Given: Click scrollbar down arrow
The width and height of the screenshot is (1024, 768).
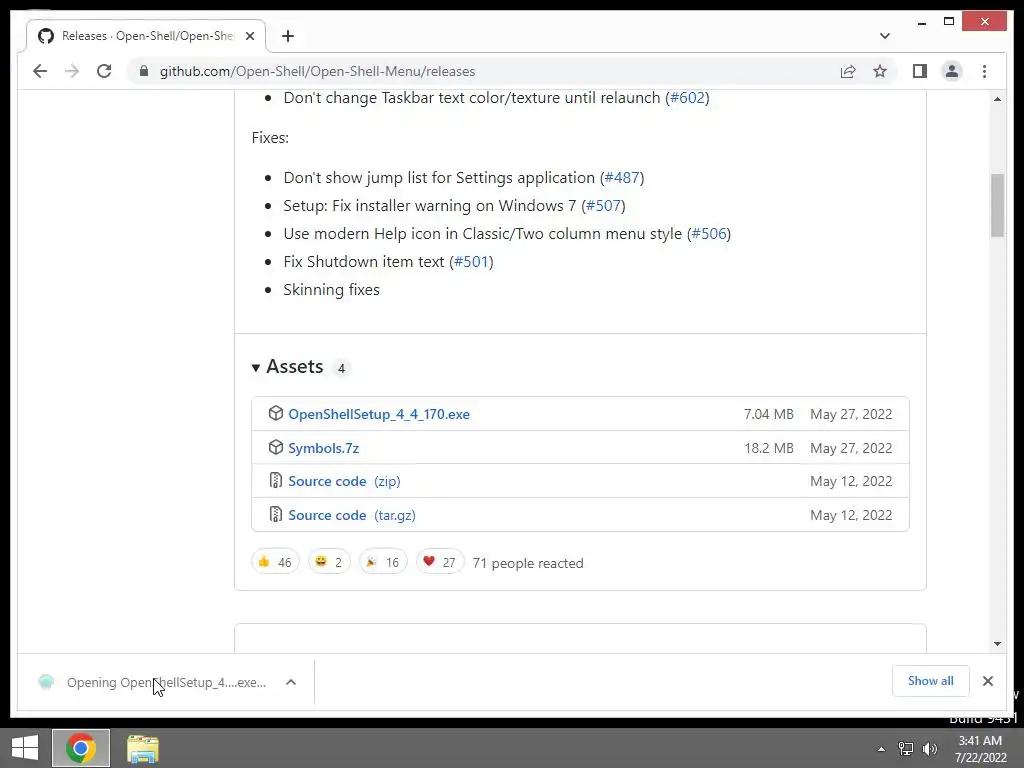Looking at the screenshot, I should pyautogui.click(x=997, y=644).
